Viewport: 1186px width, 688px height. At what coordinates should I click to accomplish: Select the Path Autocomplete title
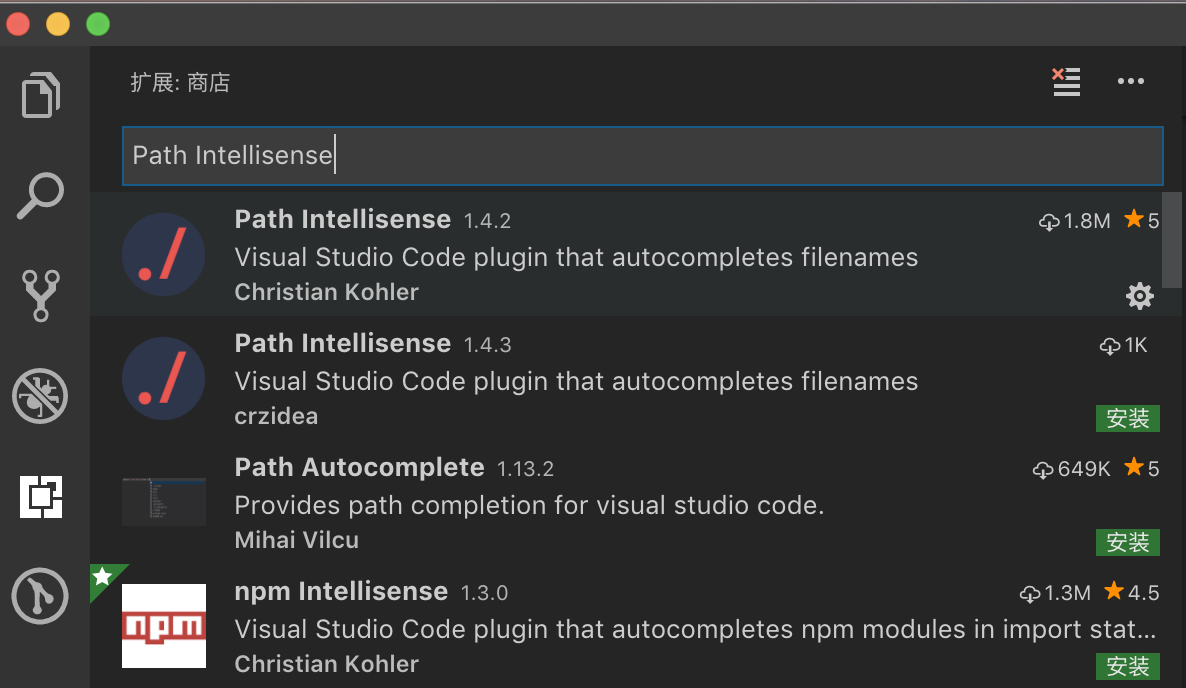(359, 467)
